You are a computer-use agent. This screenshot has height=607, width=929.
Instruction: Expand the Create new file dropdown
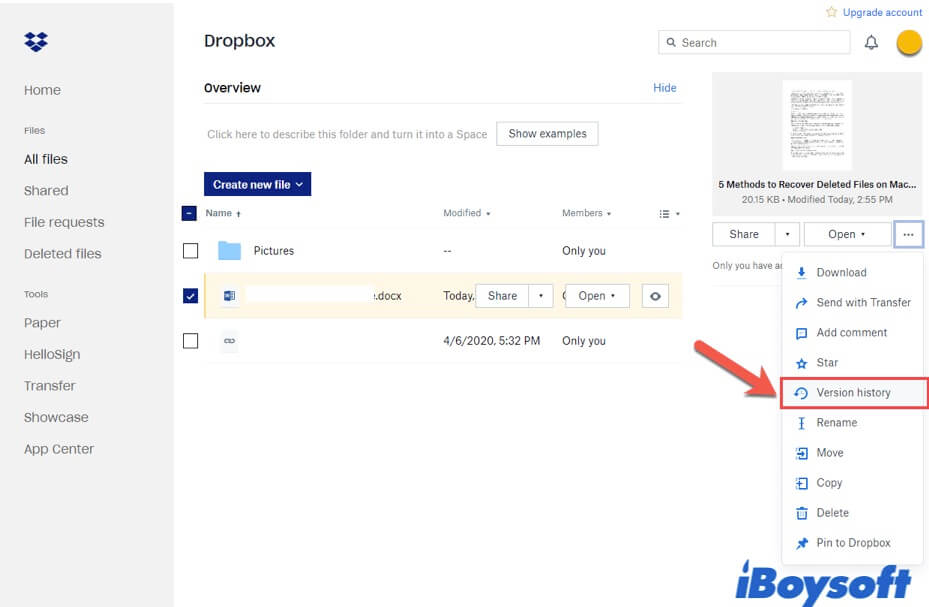258,185
